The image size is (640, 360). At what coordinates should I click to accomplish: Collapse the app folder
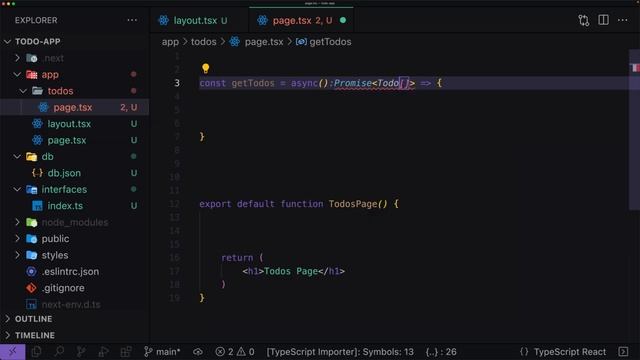(17, 75)
